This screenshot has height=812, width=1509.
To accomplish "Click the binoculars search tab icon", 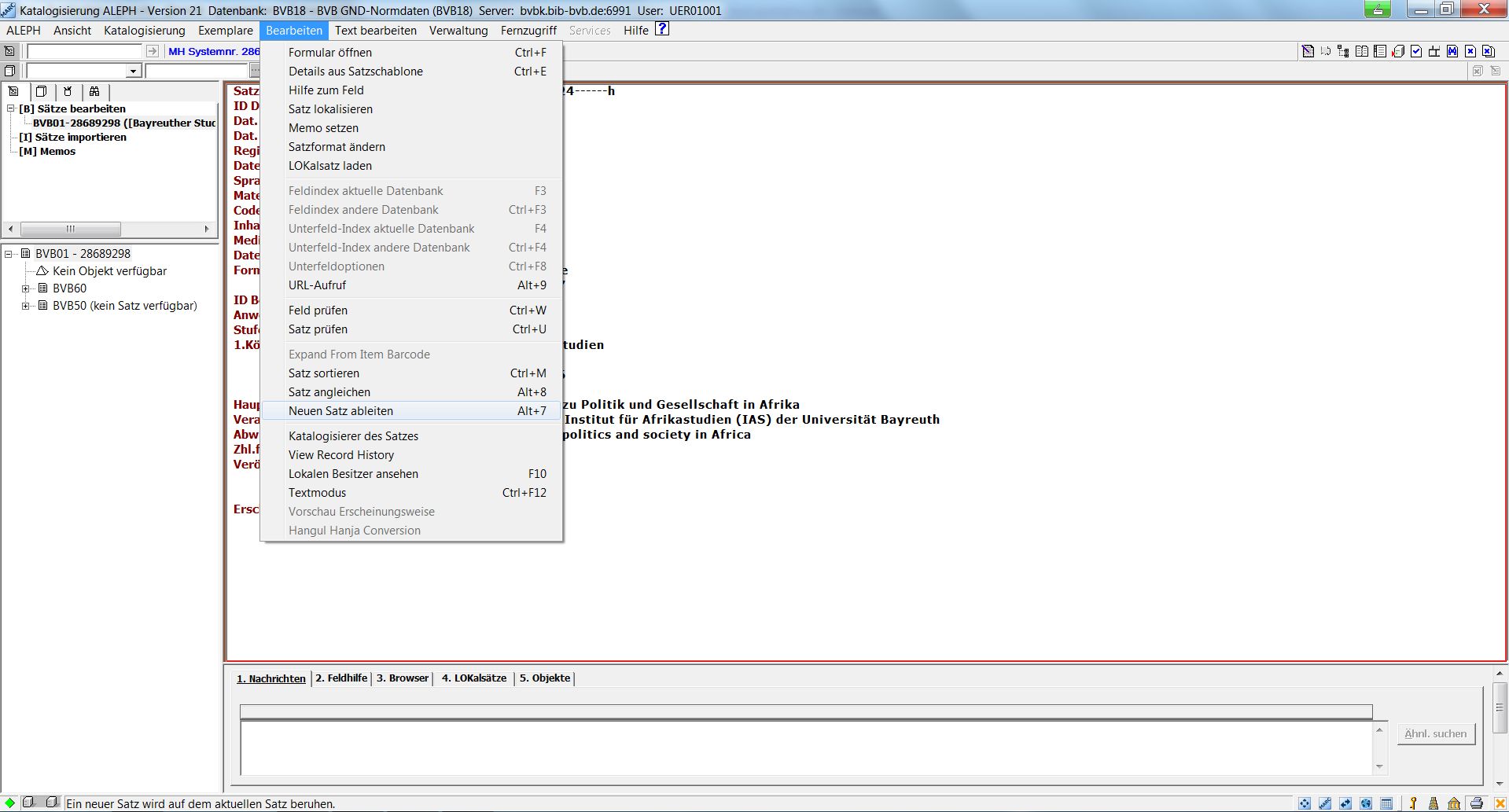I will [x=94, y=91].
